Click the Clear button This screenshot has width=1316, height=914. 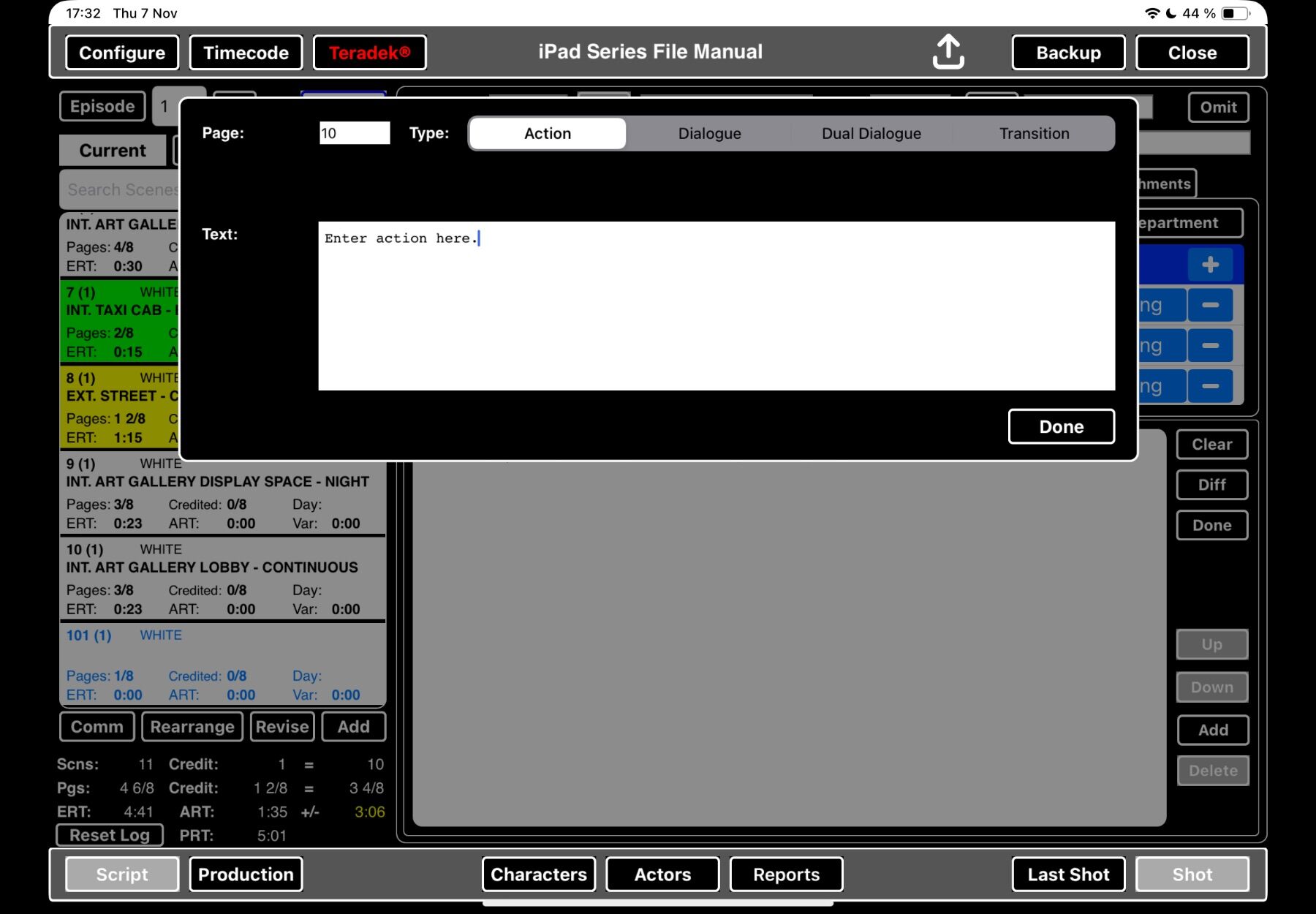tap(1212, 444)
